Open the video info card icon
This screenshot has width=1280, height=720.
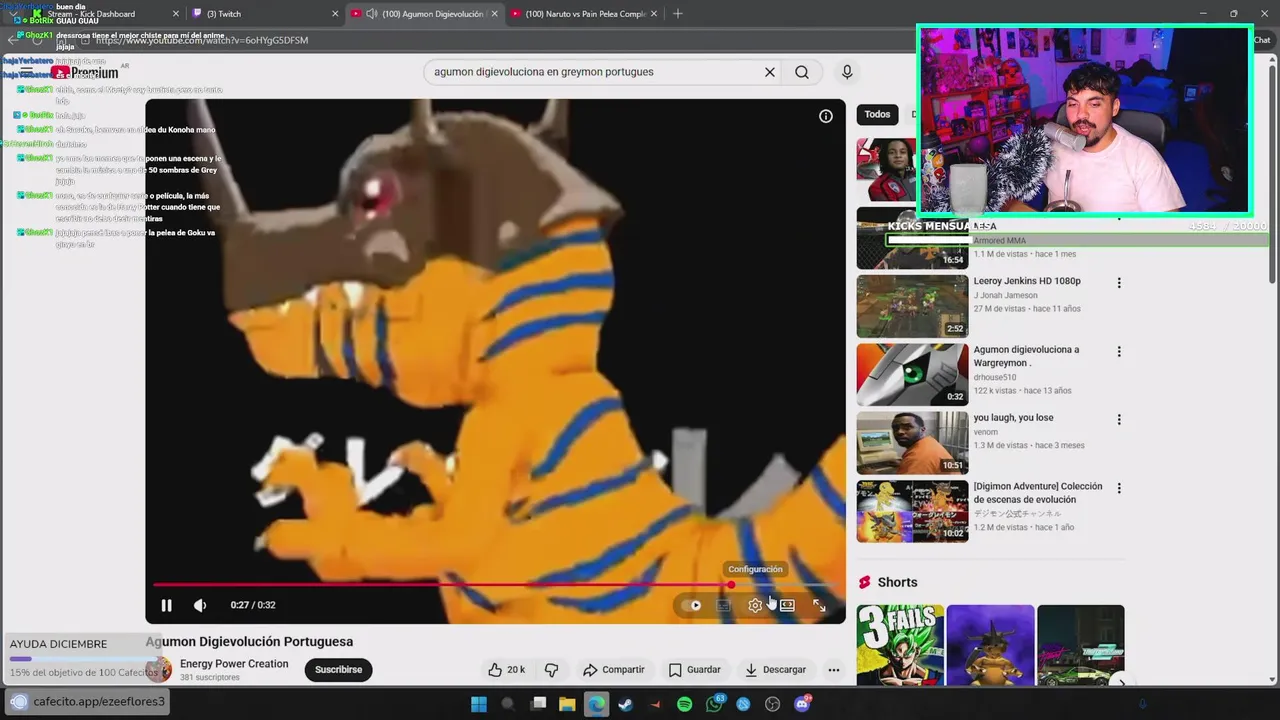(826, 116)
